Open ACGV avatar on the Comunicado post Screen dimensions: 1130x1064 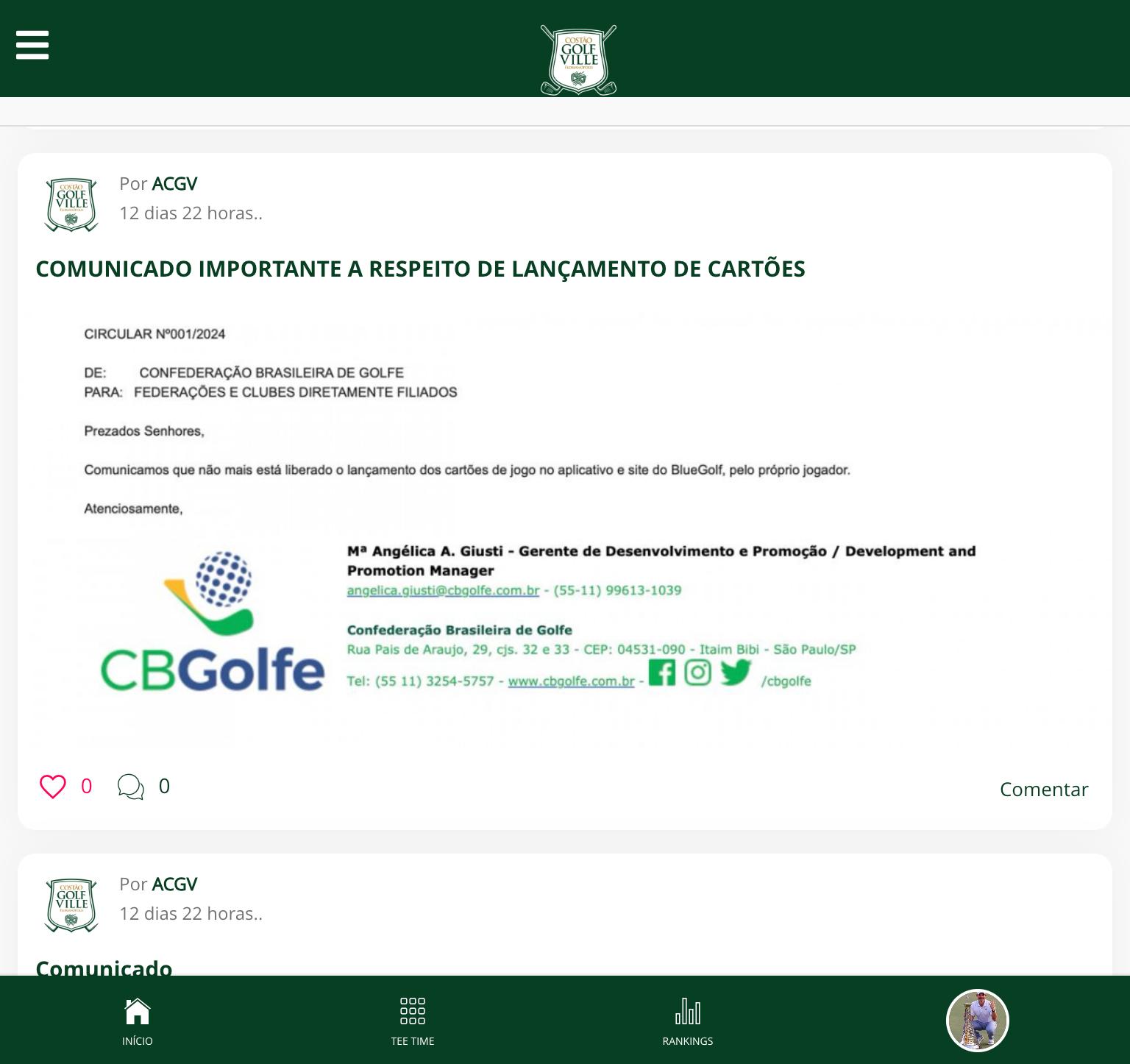[x=71, y=905]
